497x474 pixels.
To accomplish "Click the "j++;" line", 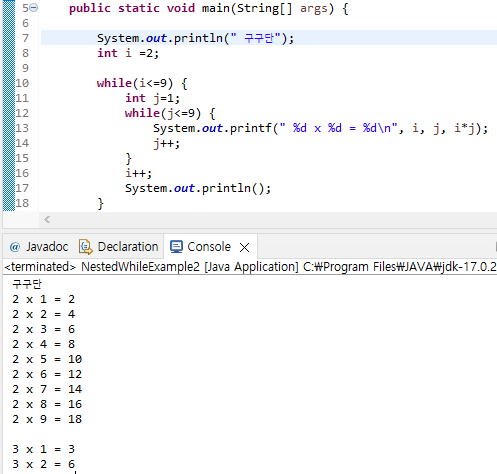I will (166, 143).
